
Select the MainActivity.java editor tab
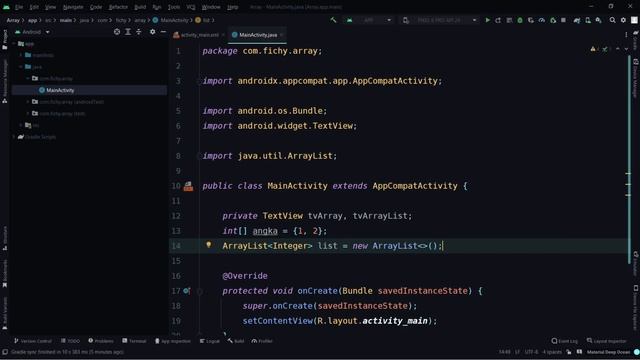point(257,35)
